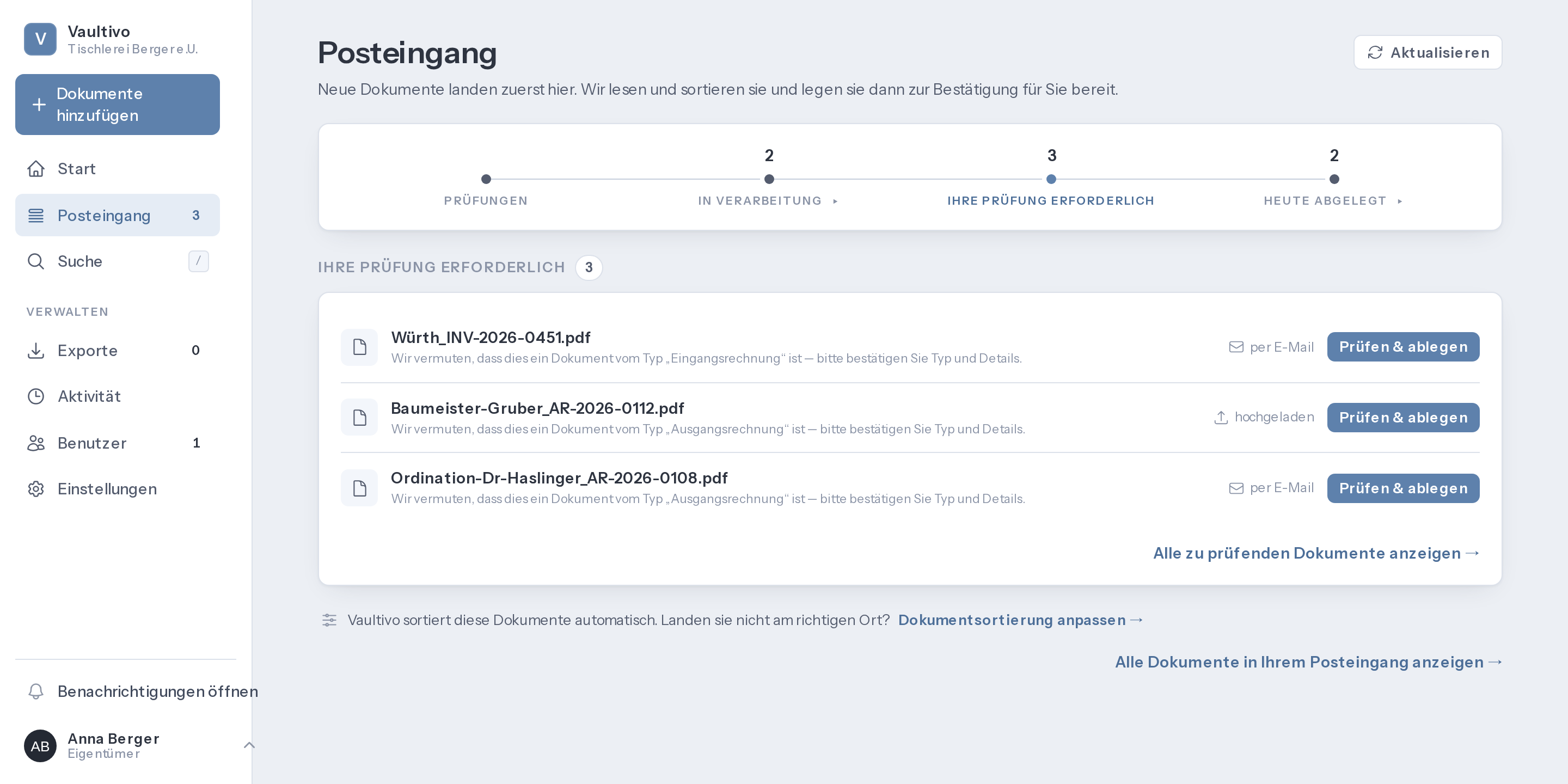Expand the Anna Berger account menu chevron
Screen dimensions: 1568x784
249,745
